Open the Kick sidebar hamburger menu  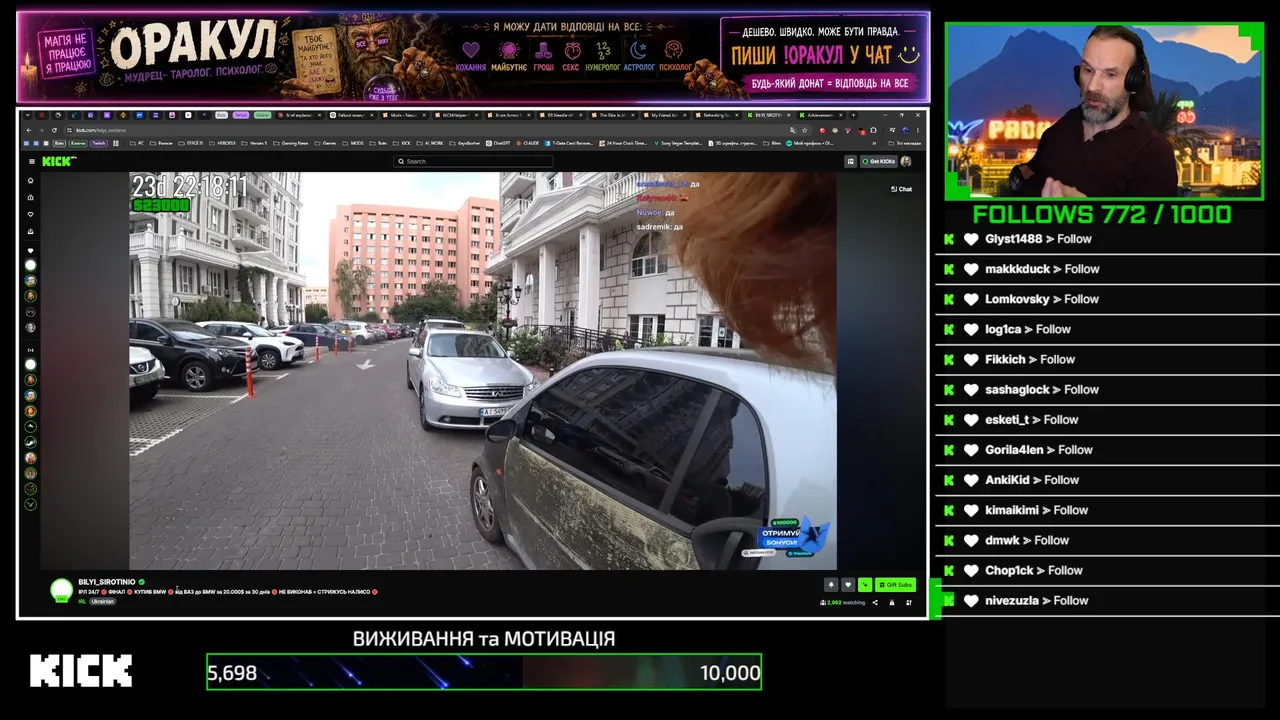coord(31,161)
